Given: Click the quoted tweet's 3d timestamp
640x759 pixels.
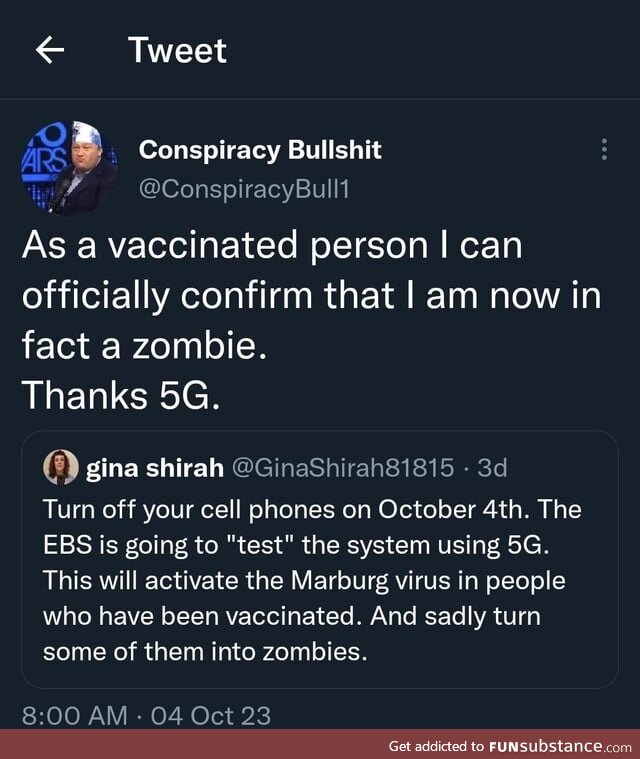Looking at the screenshot, I should point(493,467).
